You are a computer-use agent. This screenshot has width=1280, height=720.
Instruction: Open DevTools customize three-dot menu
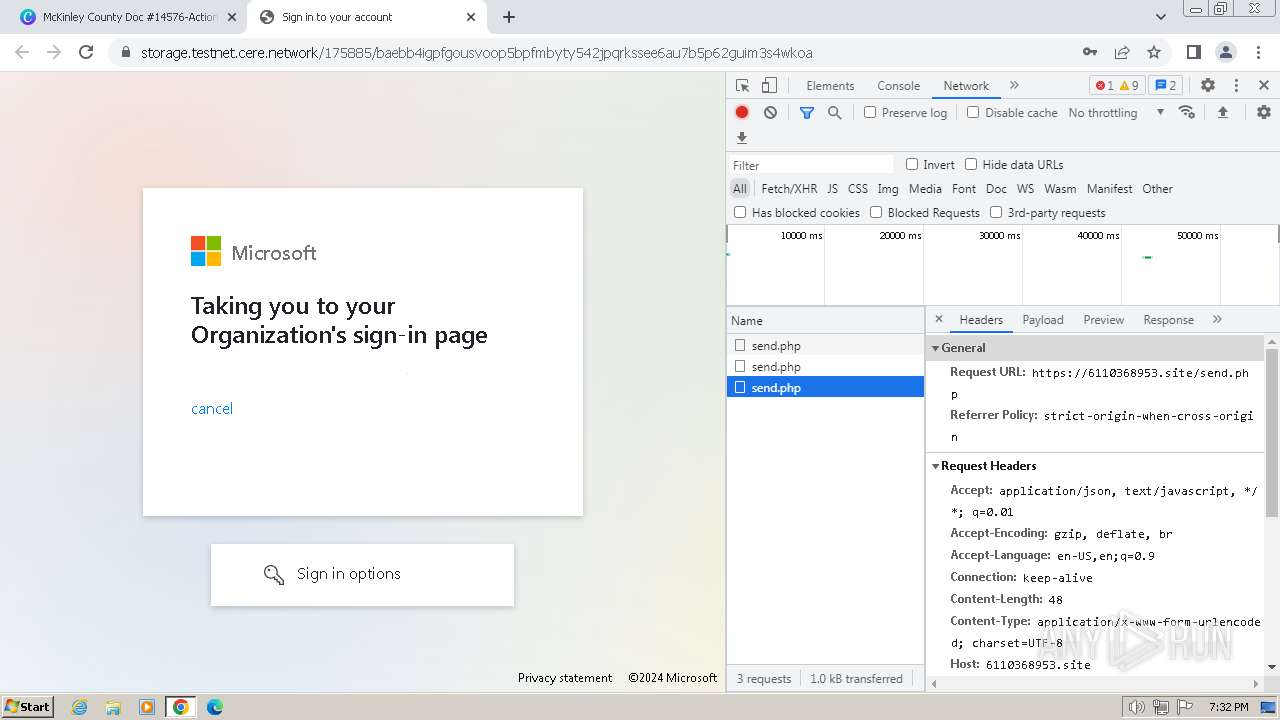1236,86
